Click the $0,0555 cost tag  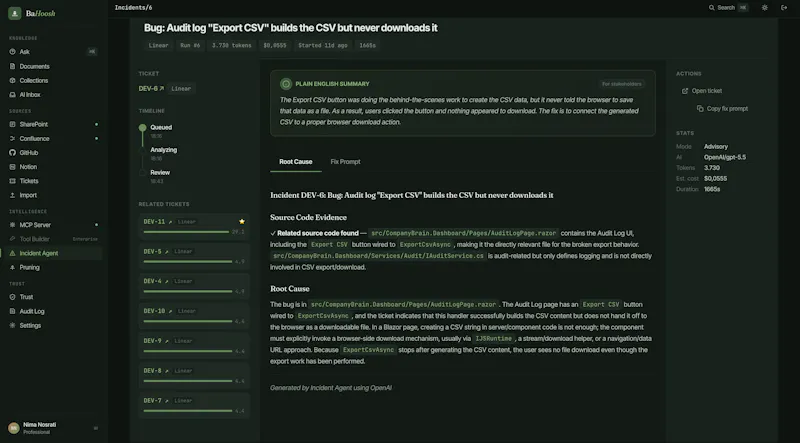[x=274, y=45]
